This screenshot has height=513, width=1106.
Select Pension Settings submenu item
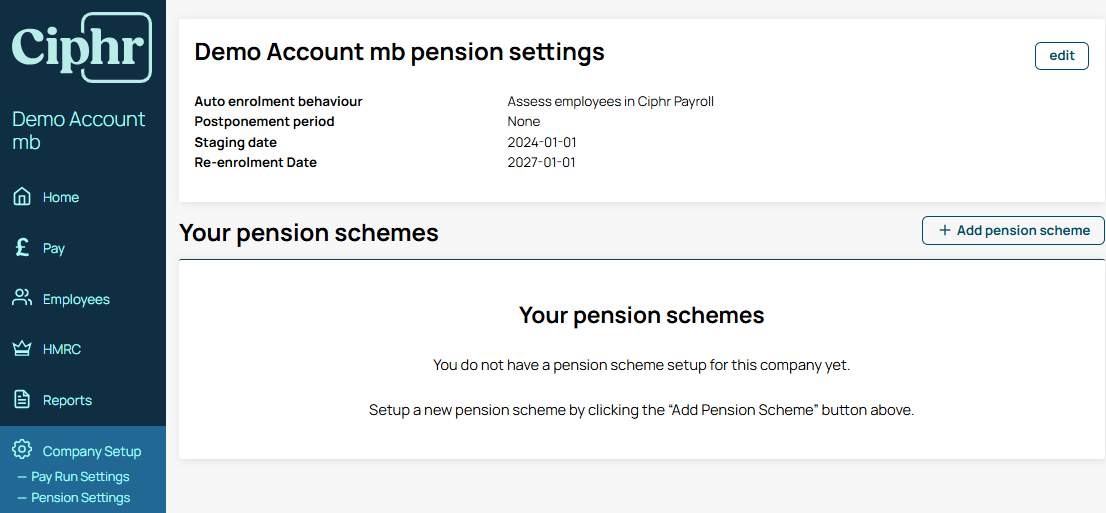pos(80,497)
